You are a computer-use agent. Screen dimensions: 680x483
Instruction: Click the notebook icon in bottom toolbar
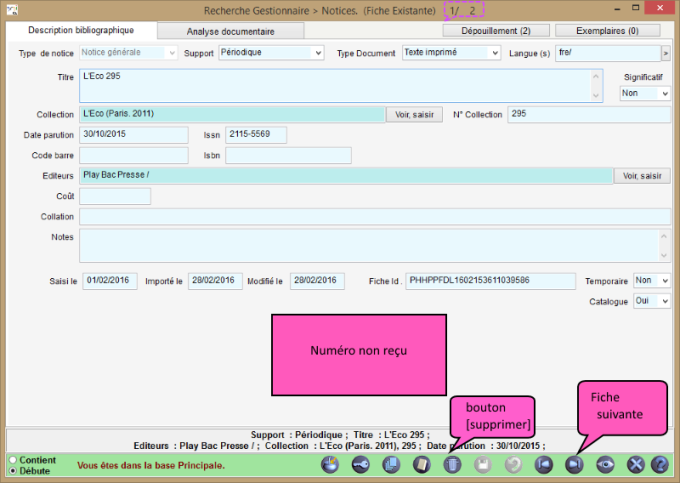point(422,464)
